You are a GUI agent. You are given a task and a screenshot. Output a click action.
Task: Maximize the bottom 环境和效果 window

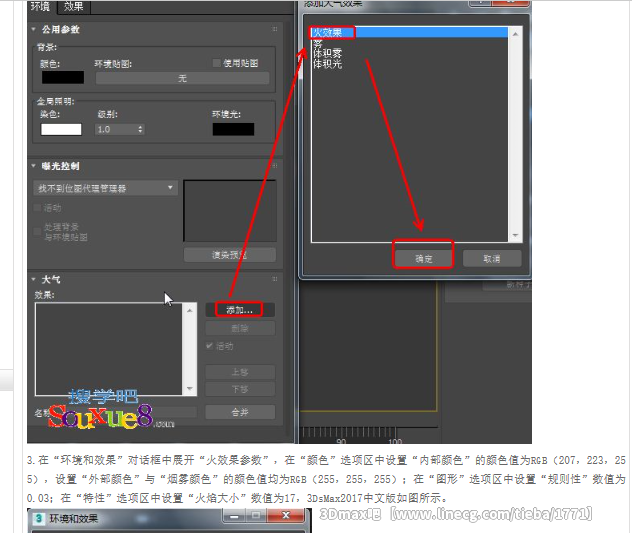coord(256,516)
